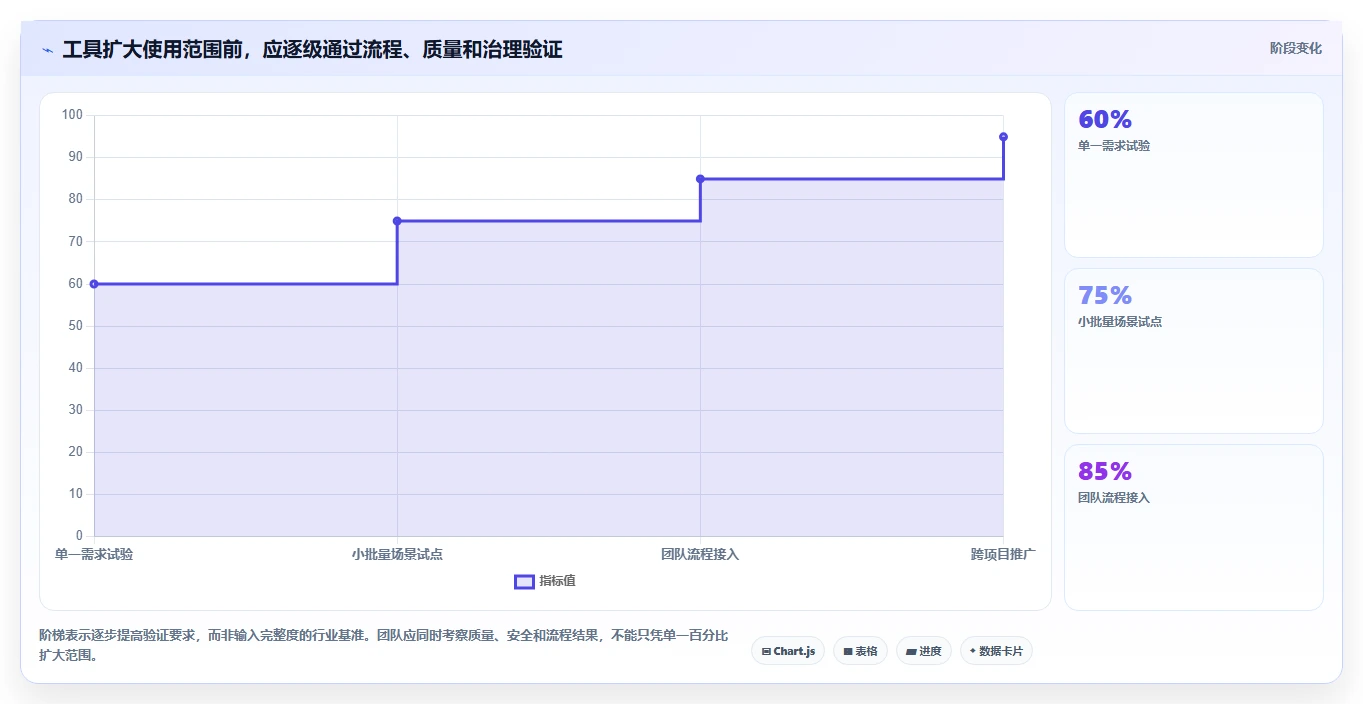Click the 团队流程接入 caption under 85%

click(1114, 498)
